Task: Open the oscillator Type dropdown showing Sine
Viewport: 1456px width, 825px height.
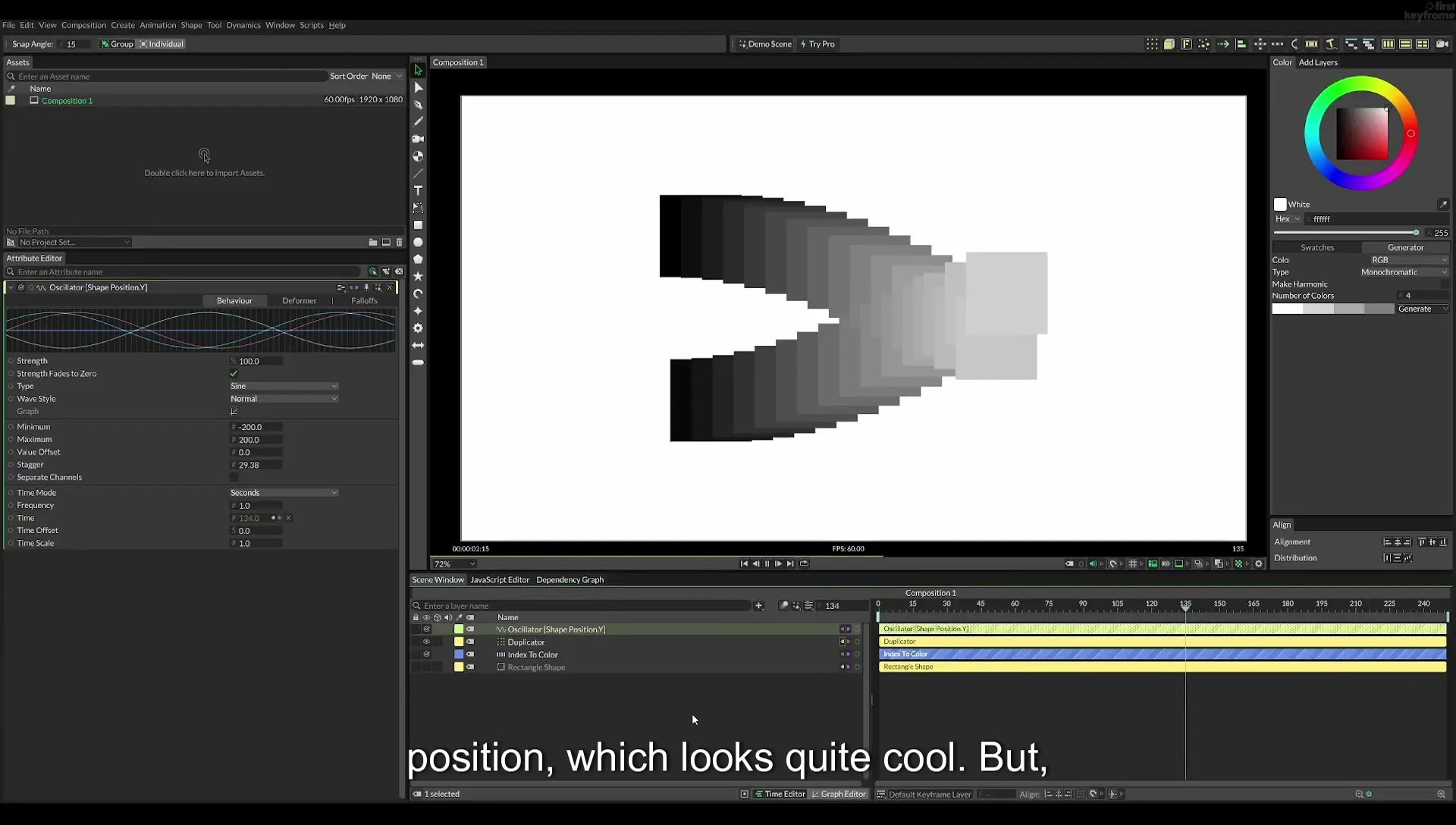Action: point(284,386)
